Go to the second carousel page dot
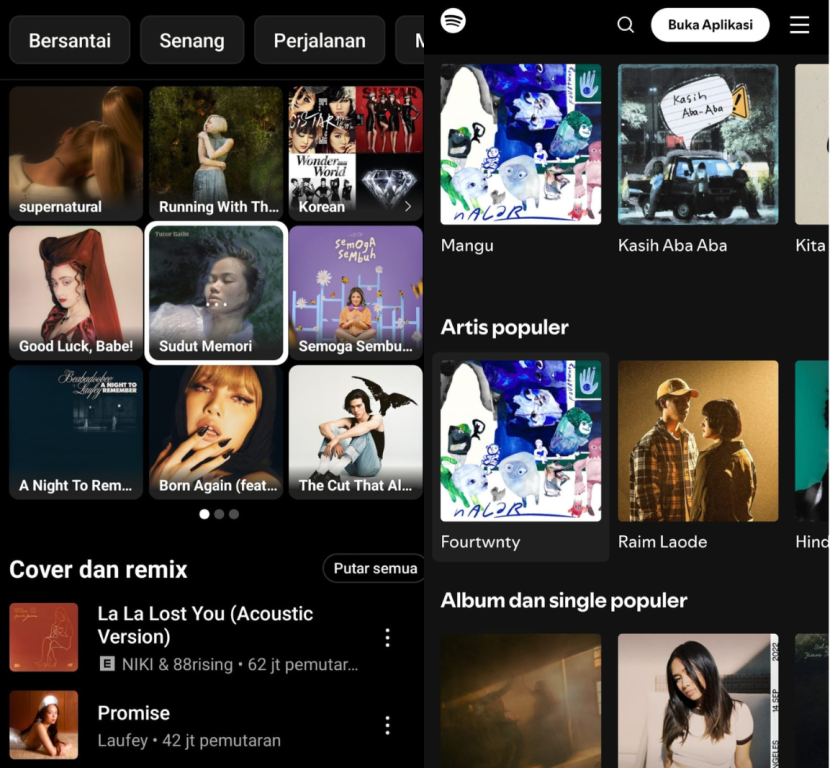The image size is (830, 768). coord(219,514)
